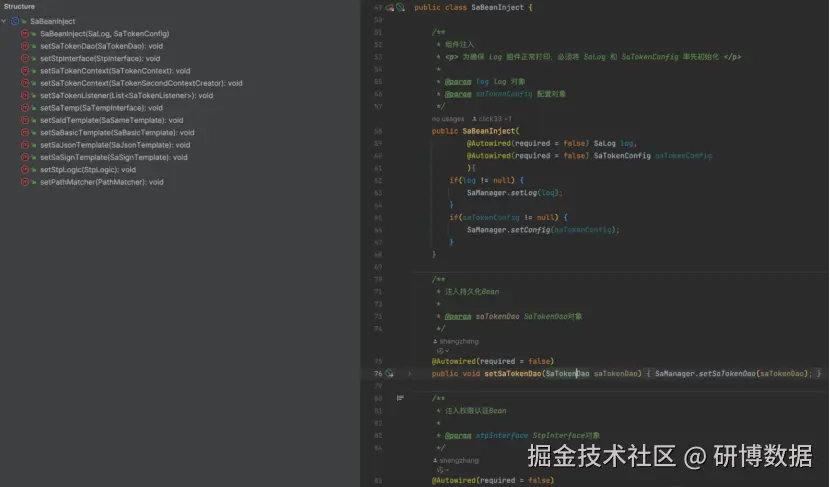This screenshot has width=830, height=487.
Task: Click the method icon next to setSaSignTemplate
Action: [25, 157]
